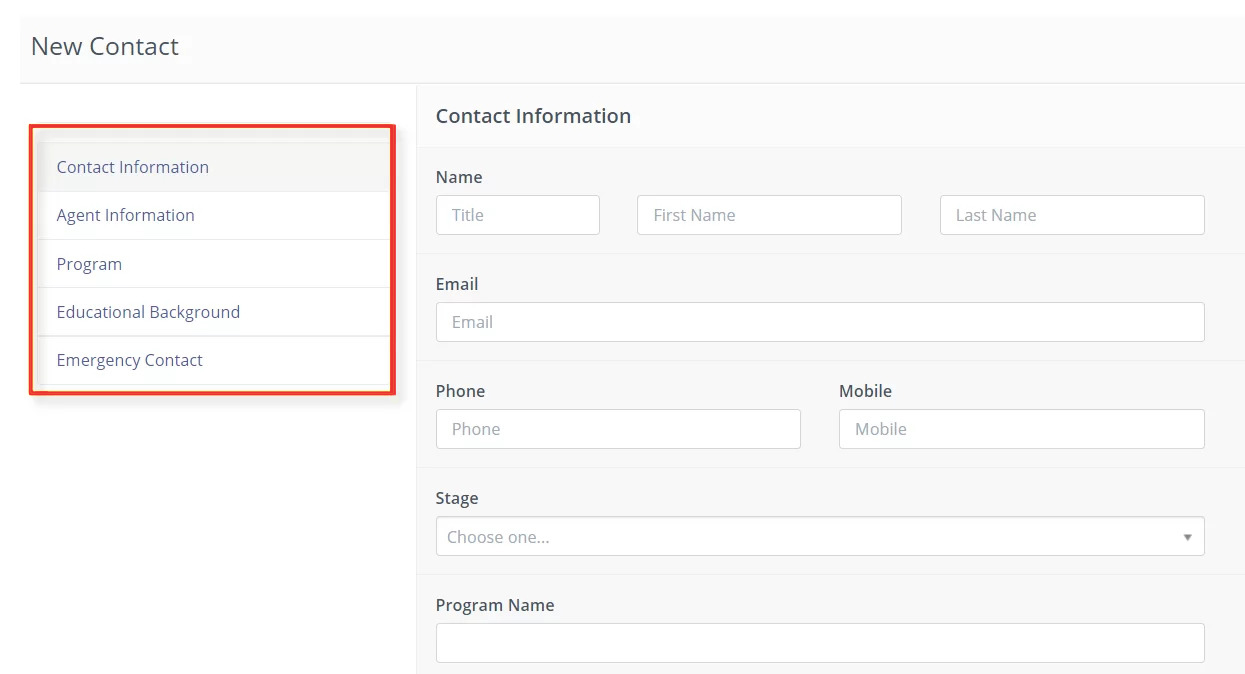Click the Mobile label text
1245x674 pixels.
click(x=865, y=391)
